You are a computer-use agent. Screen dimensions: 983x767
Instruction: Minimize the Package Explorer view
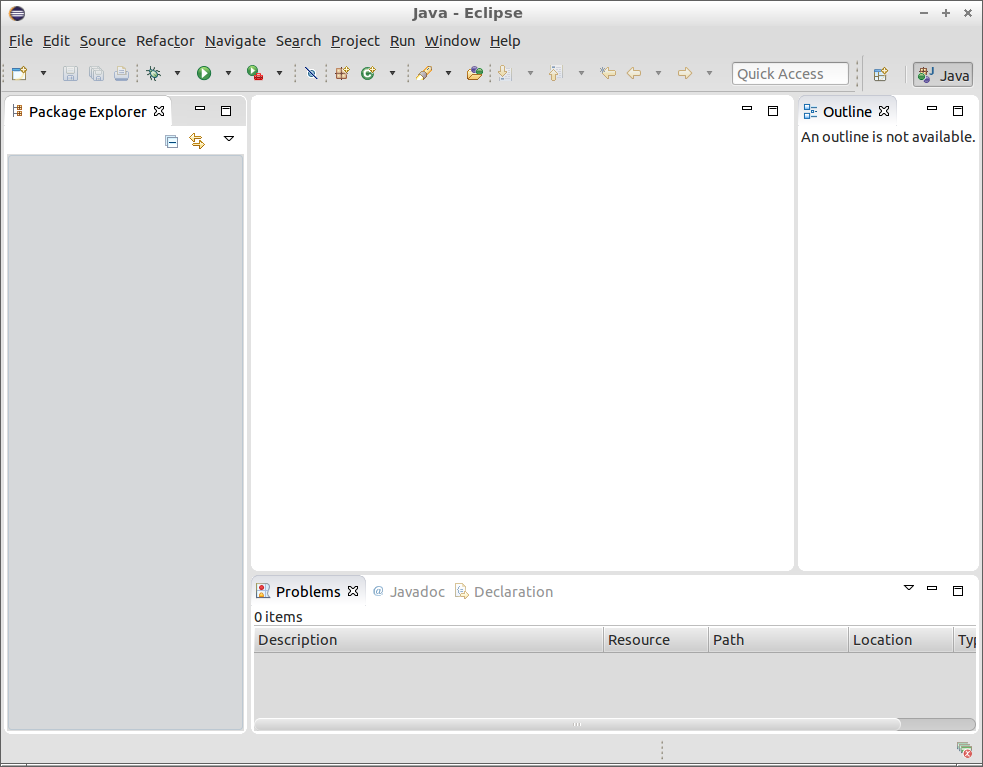(x=200, y=108)
